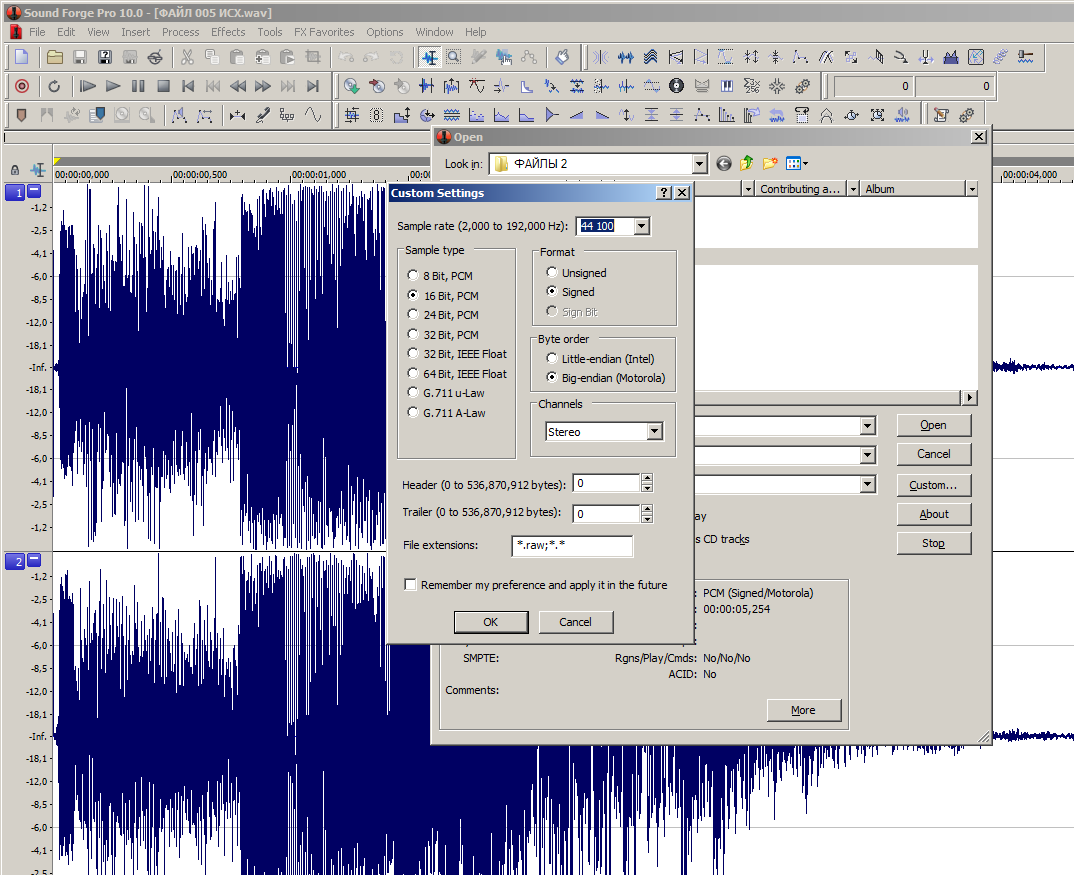This screenshot has width=1074, height=875.
Task: Enable Remember my preference checkbox
Action: click(x=411, y=585)
